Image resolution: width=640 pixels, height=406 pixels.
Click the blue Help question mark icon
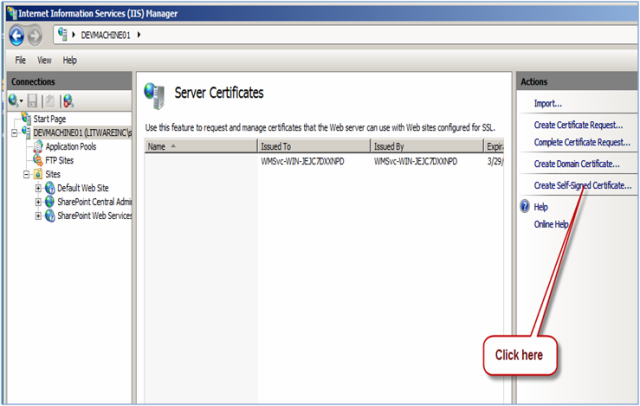525,206
